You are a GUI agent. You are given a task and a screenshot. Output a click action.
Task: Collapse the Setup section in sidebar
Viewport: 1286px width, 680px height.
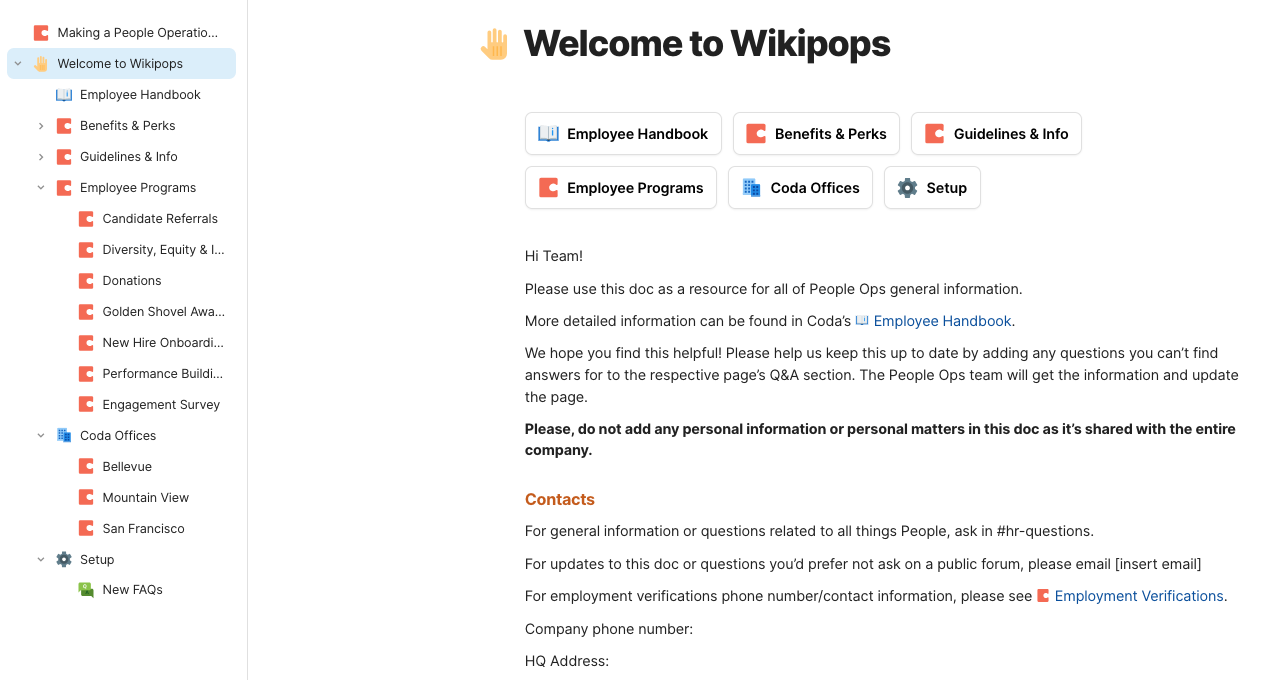(x=41, y=560)
